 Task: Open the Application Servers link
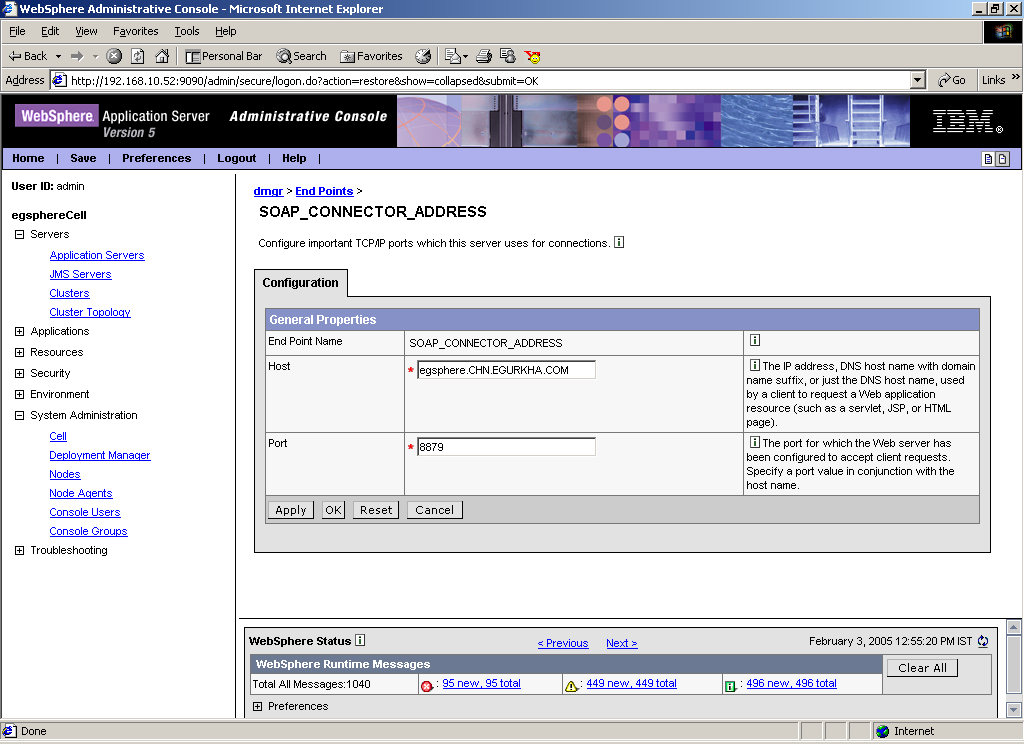(97, 255)
